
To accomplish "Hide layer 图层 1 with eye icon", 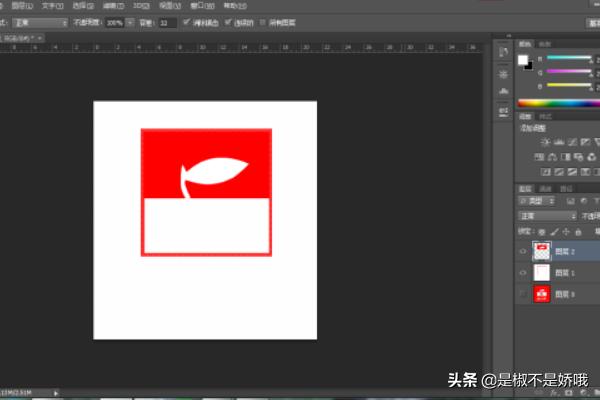I will coord(523,272).
